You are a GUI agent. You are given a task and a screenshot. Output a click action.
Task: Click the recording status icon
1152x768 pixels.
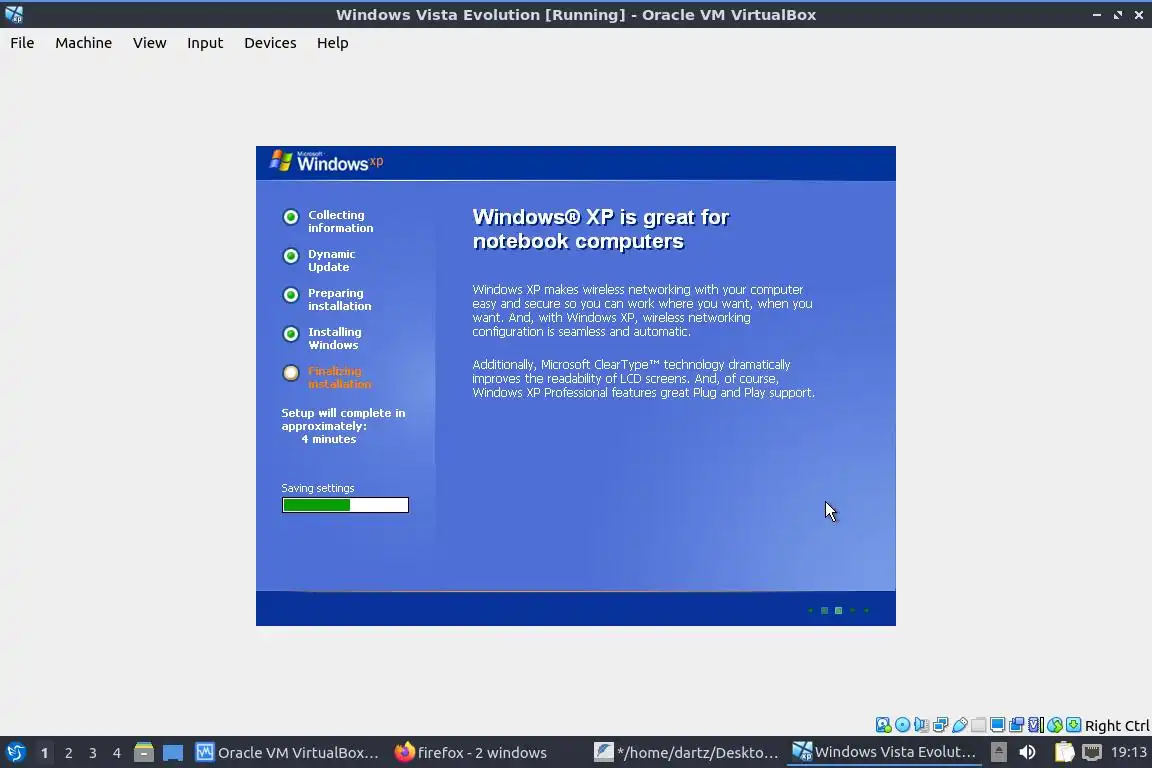tap(1017, 725)
